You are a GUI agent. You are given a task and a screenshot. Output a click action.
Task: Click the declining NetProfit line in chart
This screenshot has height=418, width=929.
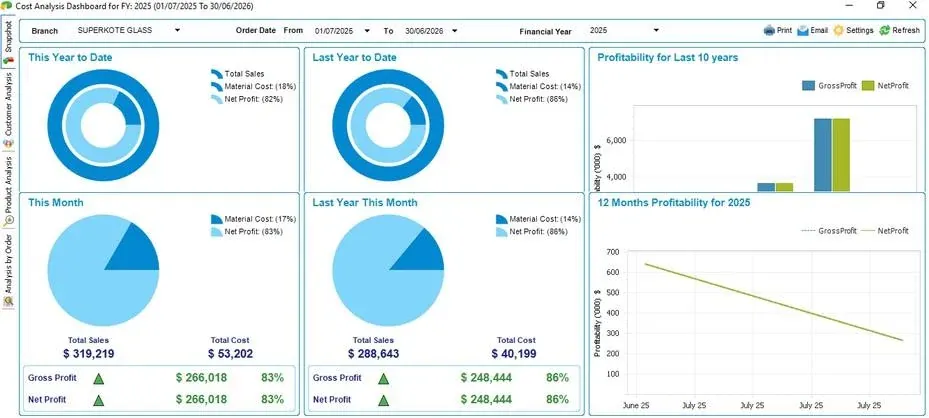773,302
